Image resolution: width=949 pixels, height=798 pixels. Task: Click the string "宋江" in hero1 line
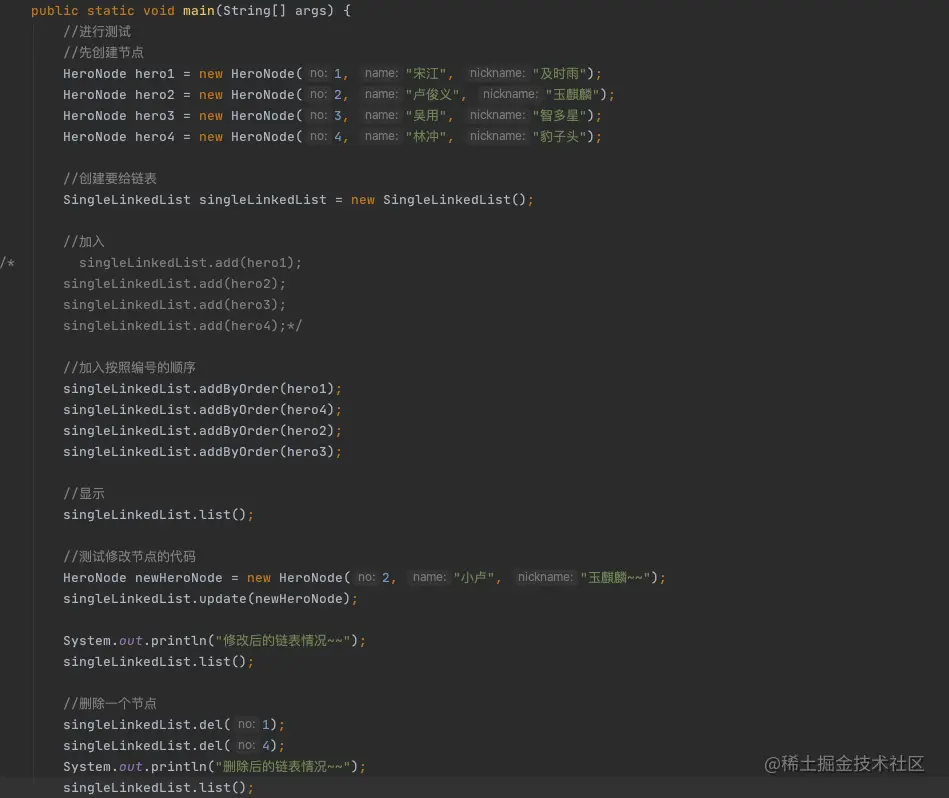click(425, 74)
